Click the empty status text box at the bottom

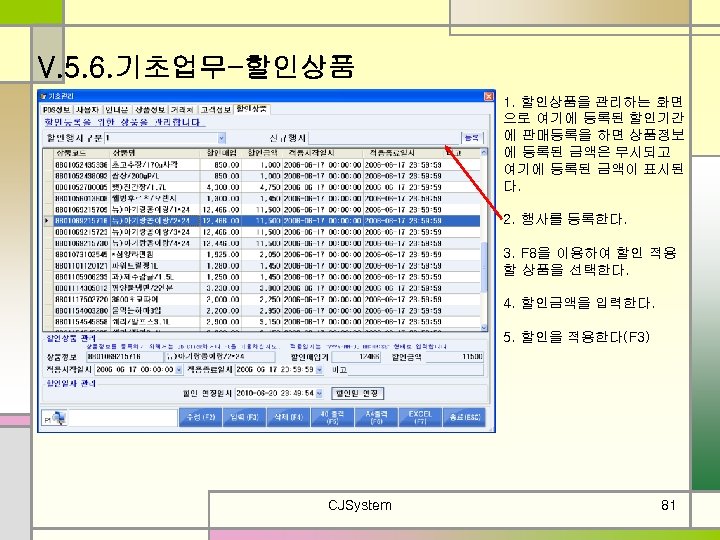[x=123, y=418]
